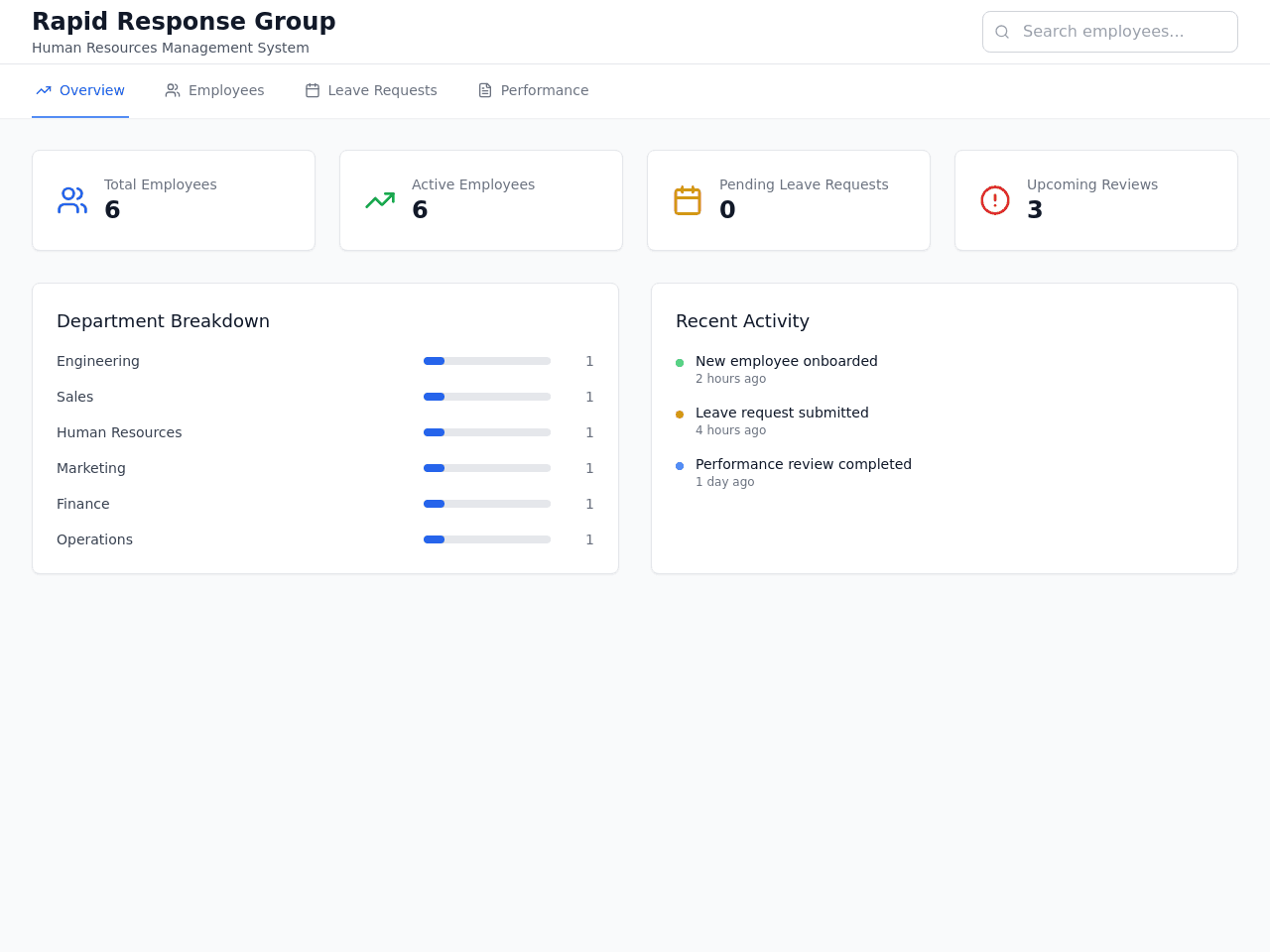The image size is (1270, 952).
Task: Go to the Leave Requests tab
Action: [x=371, y=90]
